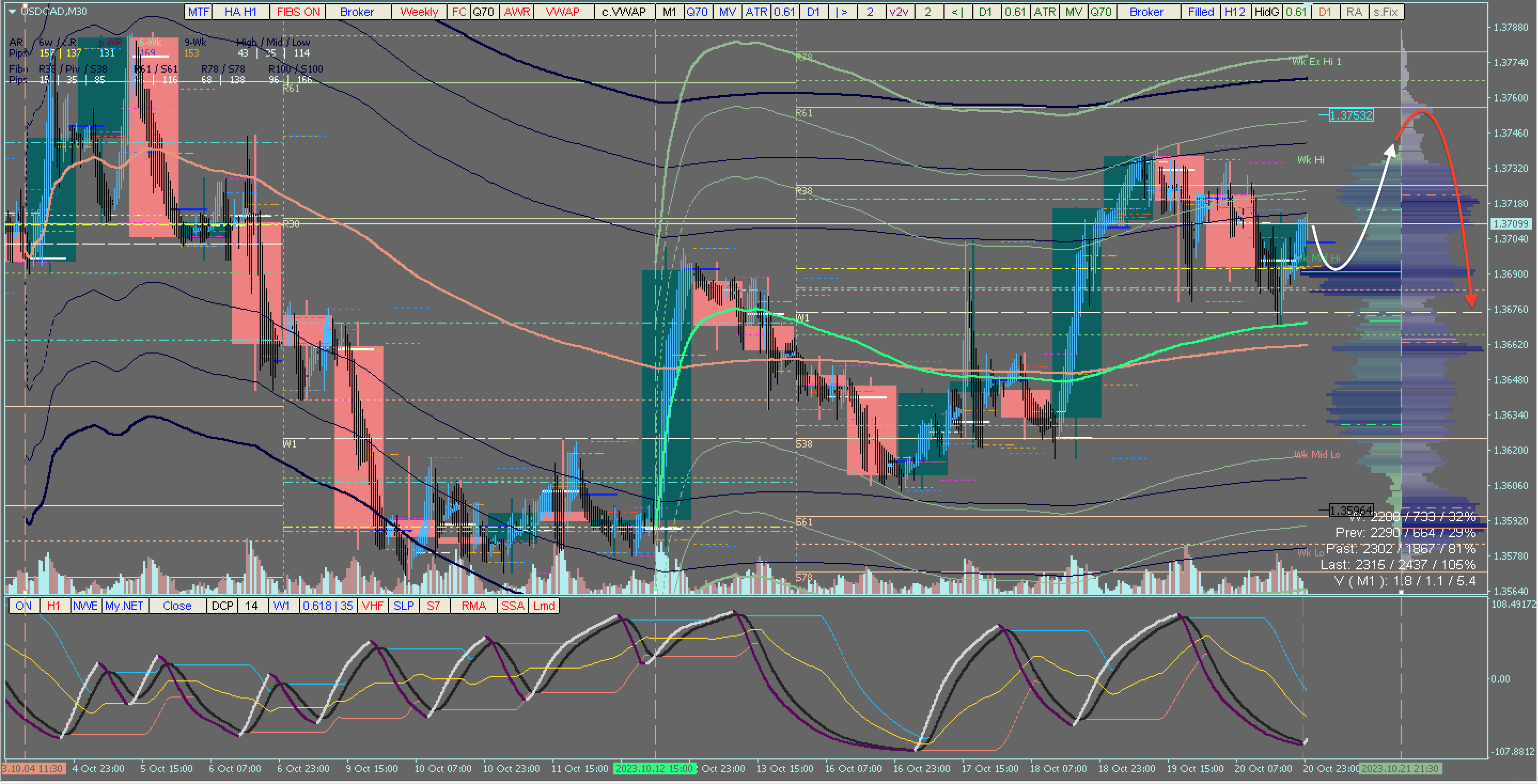Click the grey RA button
The width and height of the screenshot is (1538, 784).
click(1354, 12)
